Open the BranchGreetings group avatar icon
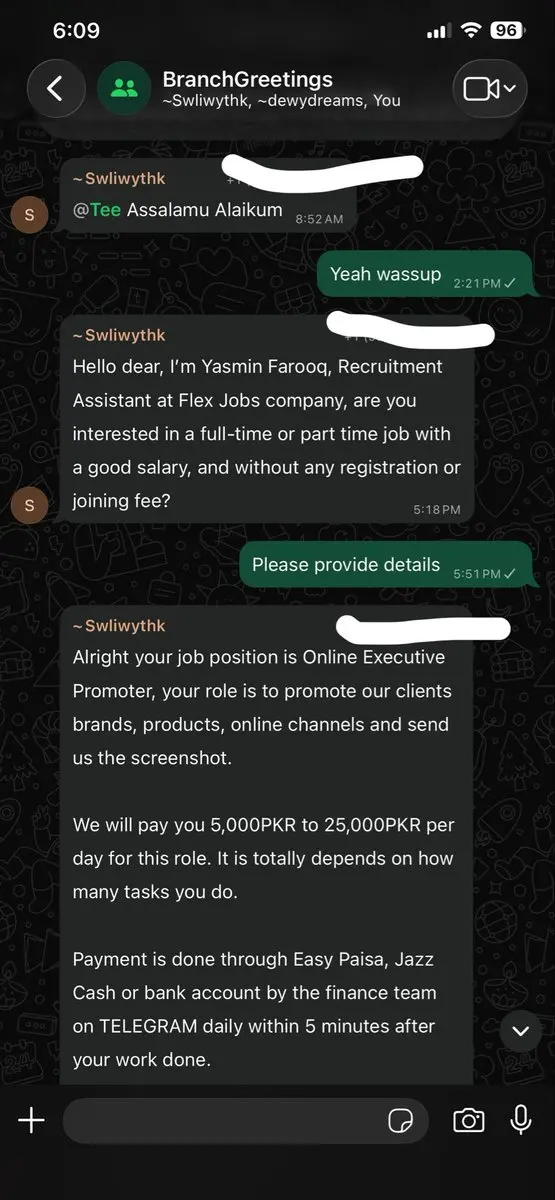The image size is (555, 1200). (x=125, y=88)
